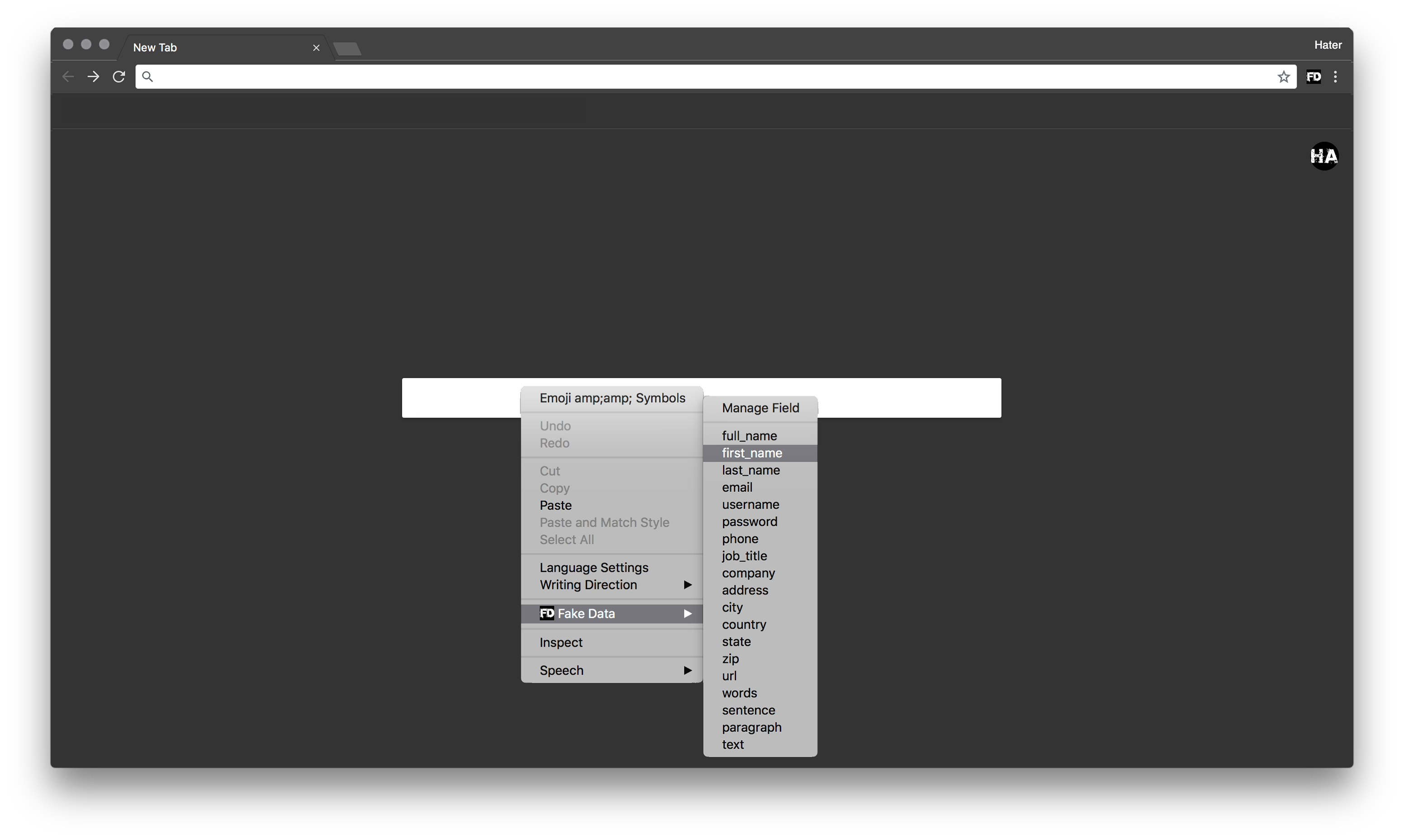Screen dimensions: 1404x840
Task: Choose Manage Field menu entry
Action: (x=760, y=408)
